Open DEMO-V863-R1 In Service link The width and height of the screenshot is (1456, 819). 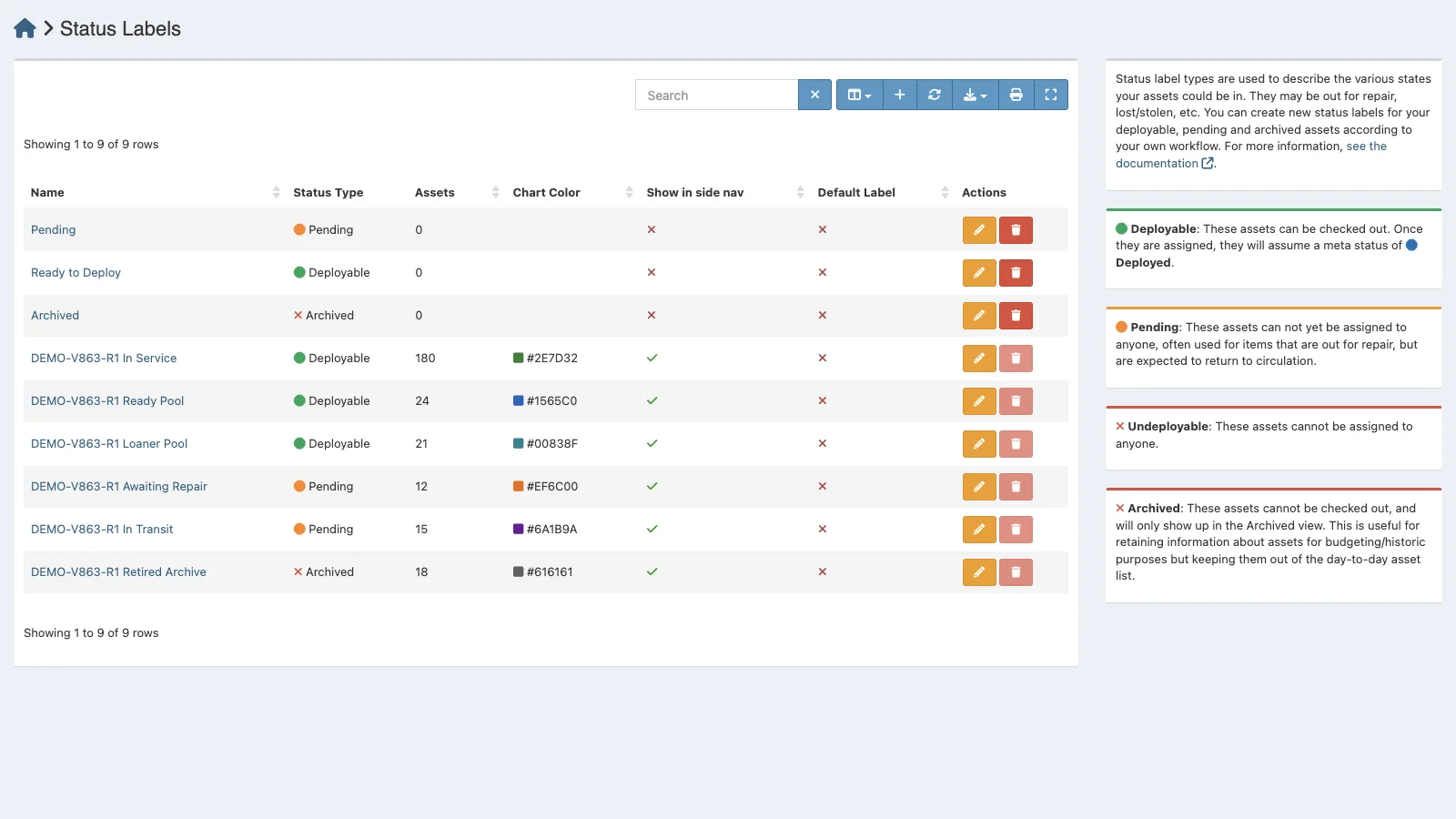(x=104, y=359)
